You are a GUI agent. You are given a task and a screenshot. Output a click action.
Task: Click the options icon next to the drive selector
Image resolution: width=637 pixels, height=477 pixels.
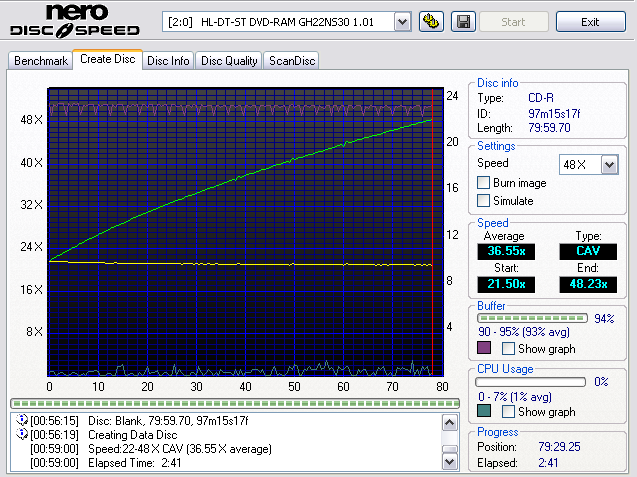(432, 21)
